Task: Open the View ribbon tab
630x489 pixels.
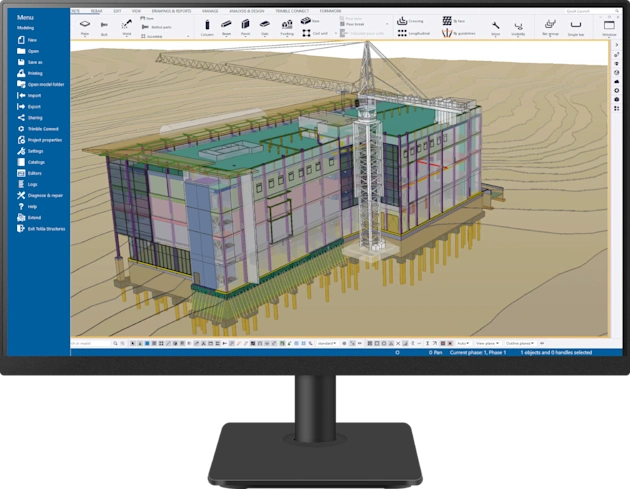Action: 136,11
